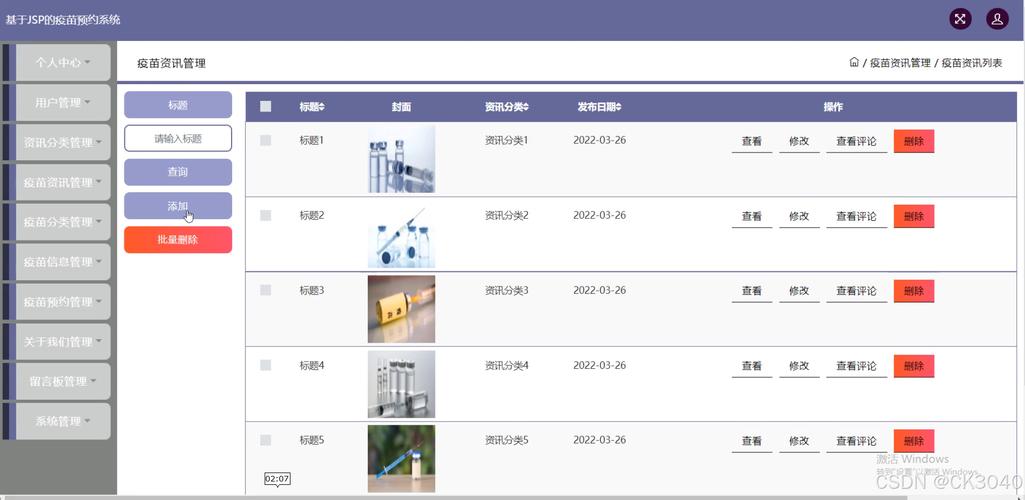Image resolution: width=1025 pixels, height=500 pixels.
Task: Expand the 用户管理 sidebar menu
Action: tap(63, 103)
